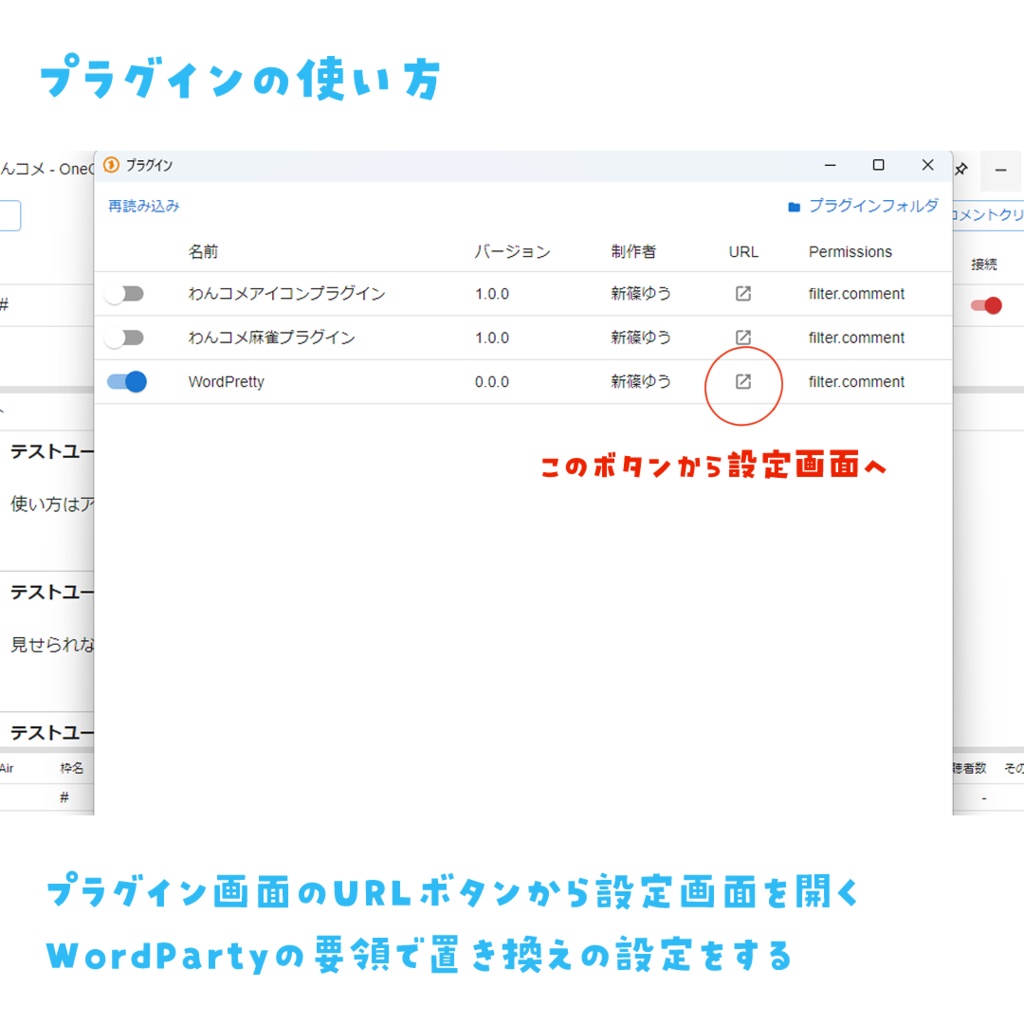Click the バージョン column header

[x=512, y=251]
